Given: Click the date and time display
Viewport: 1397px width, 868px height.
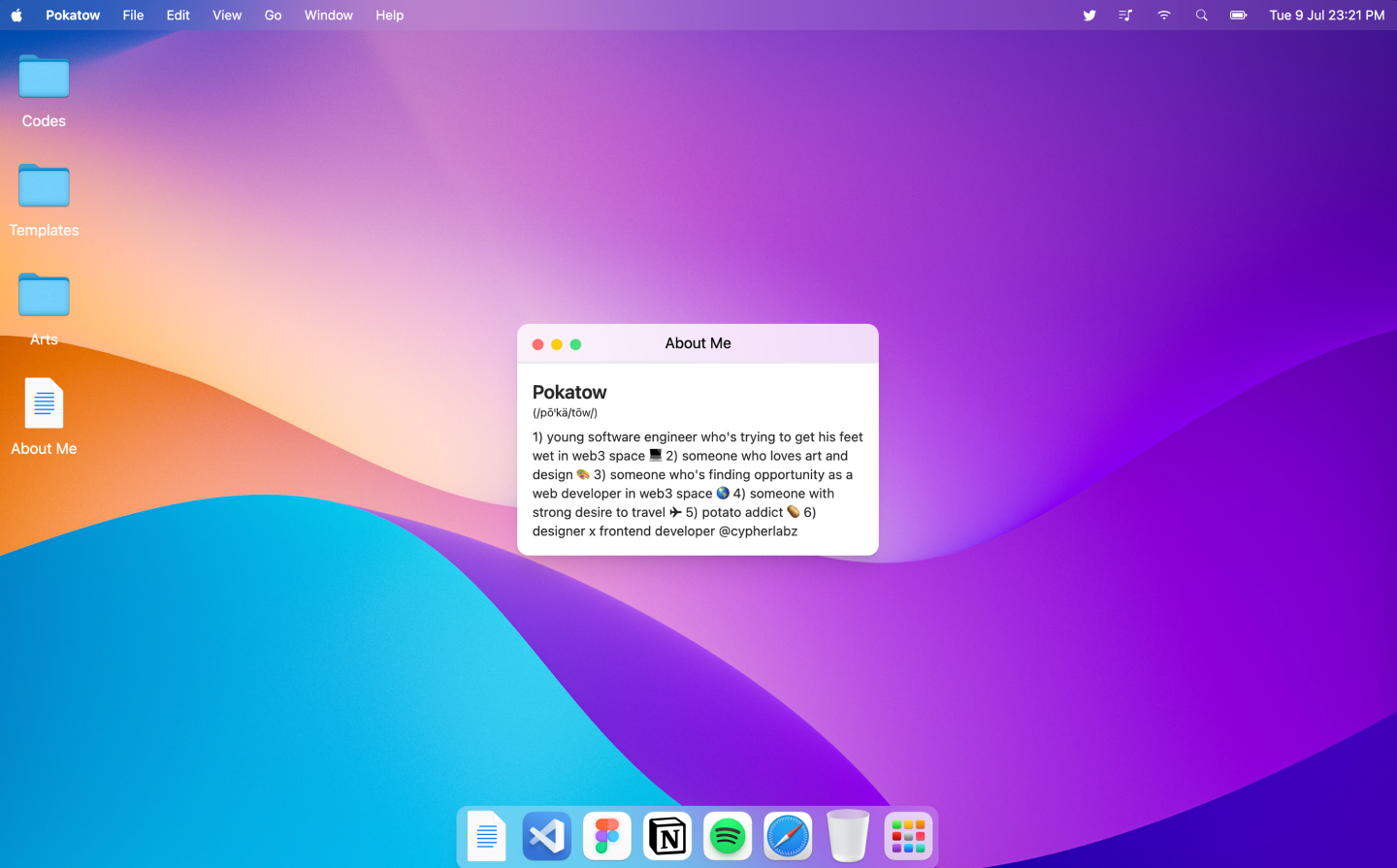Looking at the screenshot, I should 1326,16.
